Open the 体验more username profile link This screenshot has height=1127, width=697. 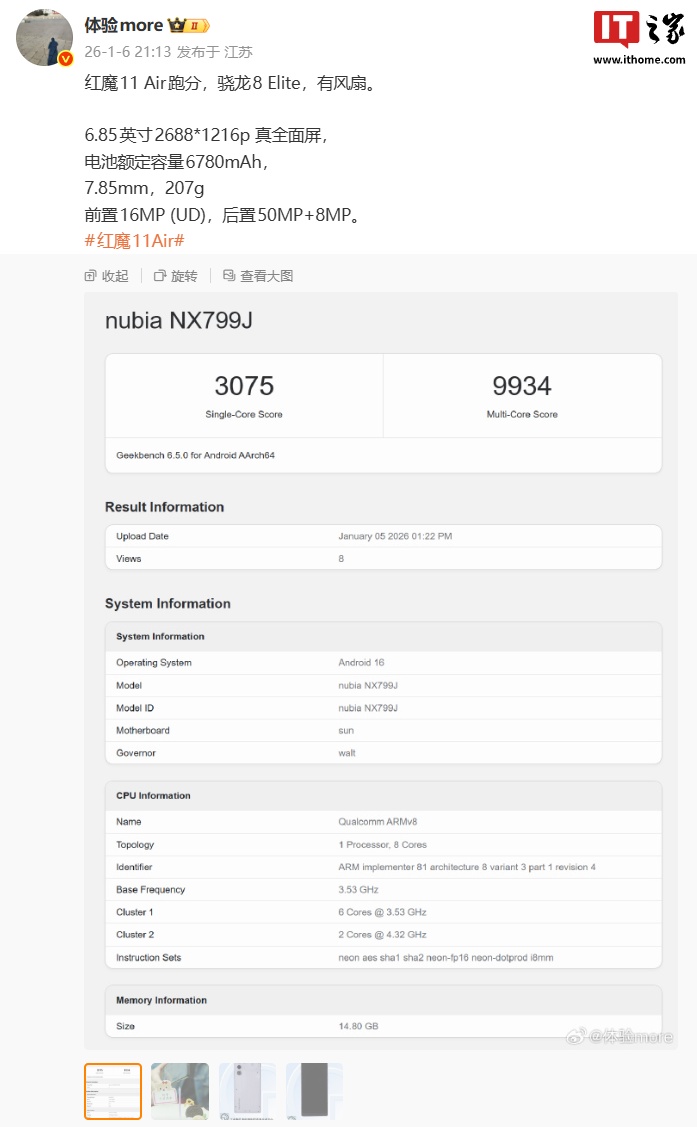pyautogui.click(x=123, y=25)
